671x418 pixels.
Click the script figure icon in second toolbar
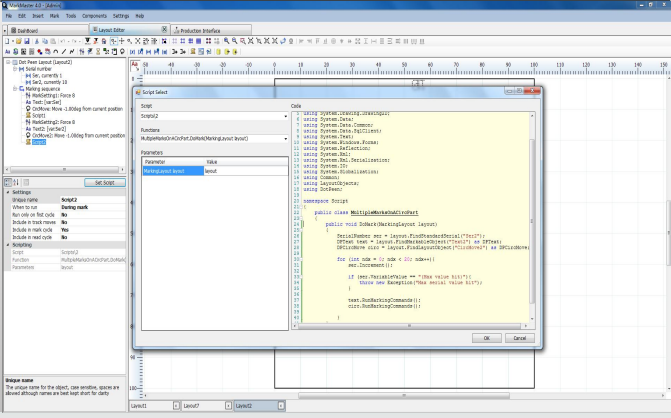pyautogui.click(x=193, y=51)
